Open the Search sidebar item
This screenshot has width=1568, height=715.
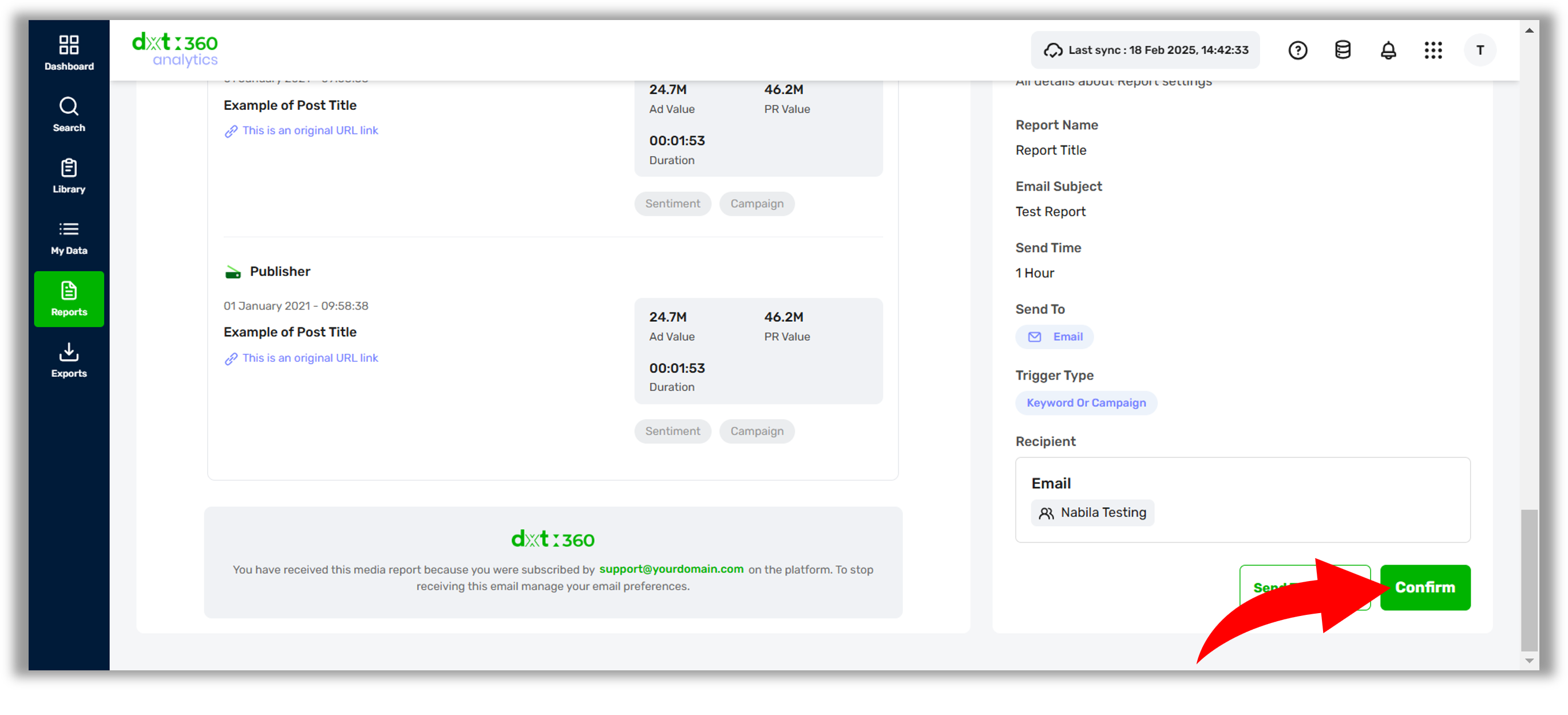[69, 114]
